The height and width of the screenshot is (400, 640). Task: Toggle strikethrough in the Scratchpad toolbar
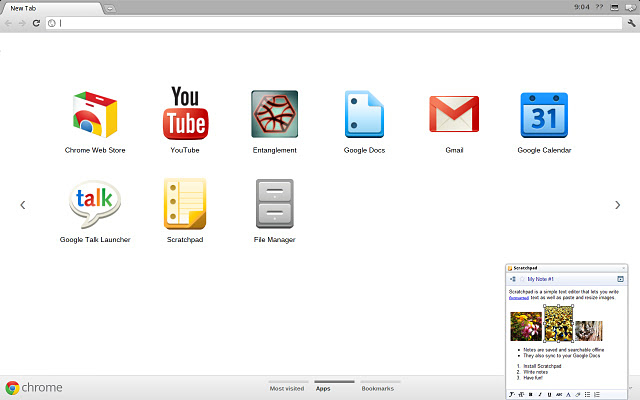(559, 395)
